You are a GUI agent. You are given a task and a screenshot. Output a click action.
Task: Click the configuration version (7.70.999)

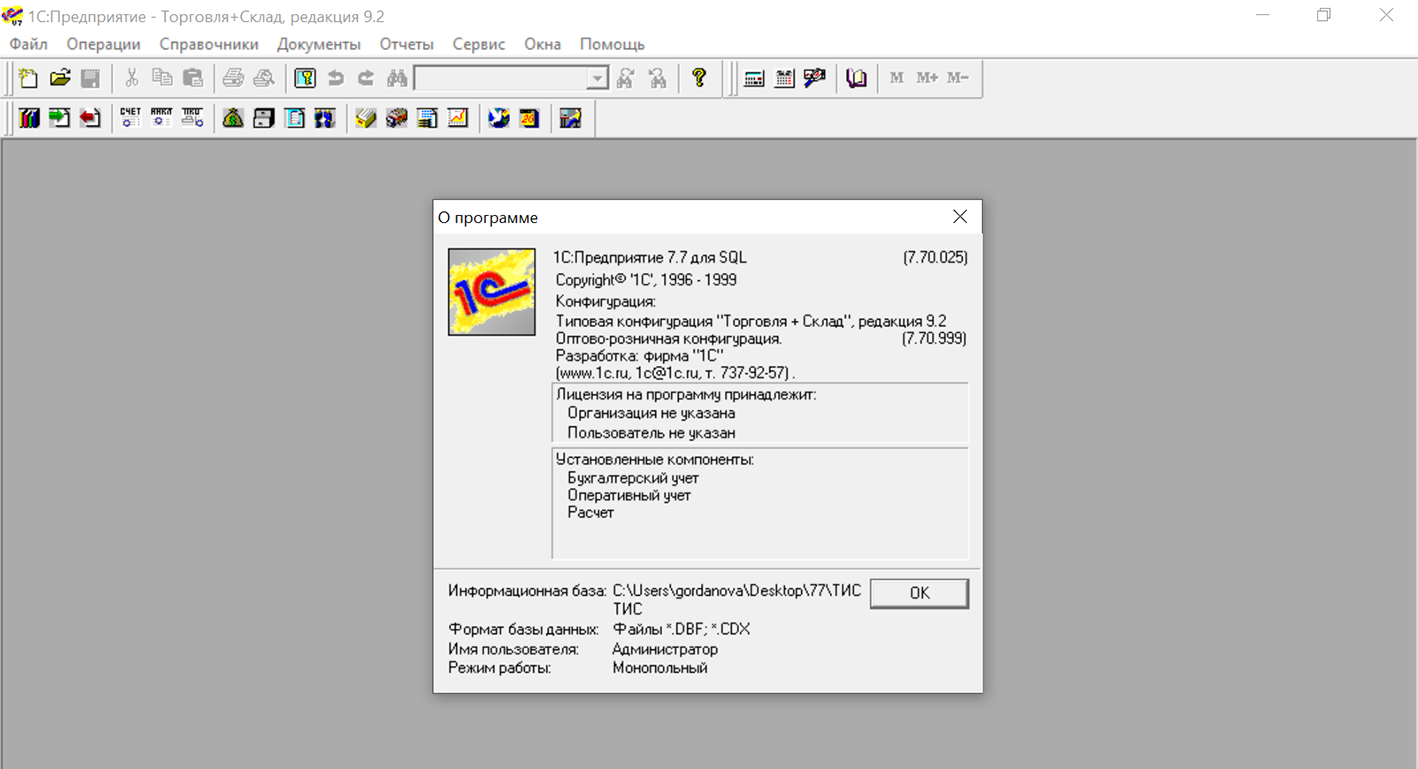point(934,338)
